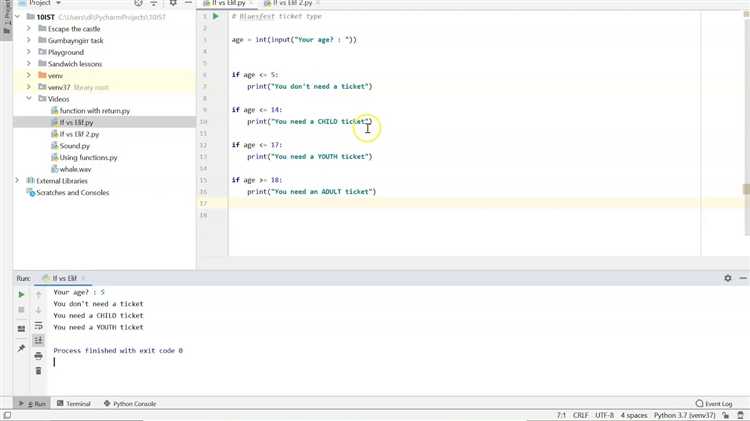750x421 pixels.
Task: Expand the venv folder
Action: [29, 76]
